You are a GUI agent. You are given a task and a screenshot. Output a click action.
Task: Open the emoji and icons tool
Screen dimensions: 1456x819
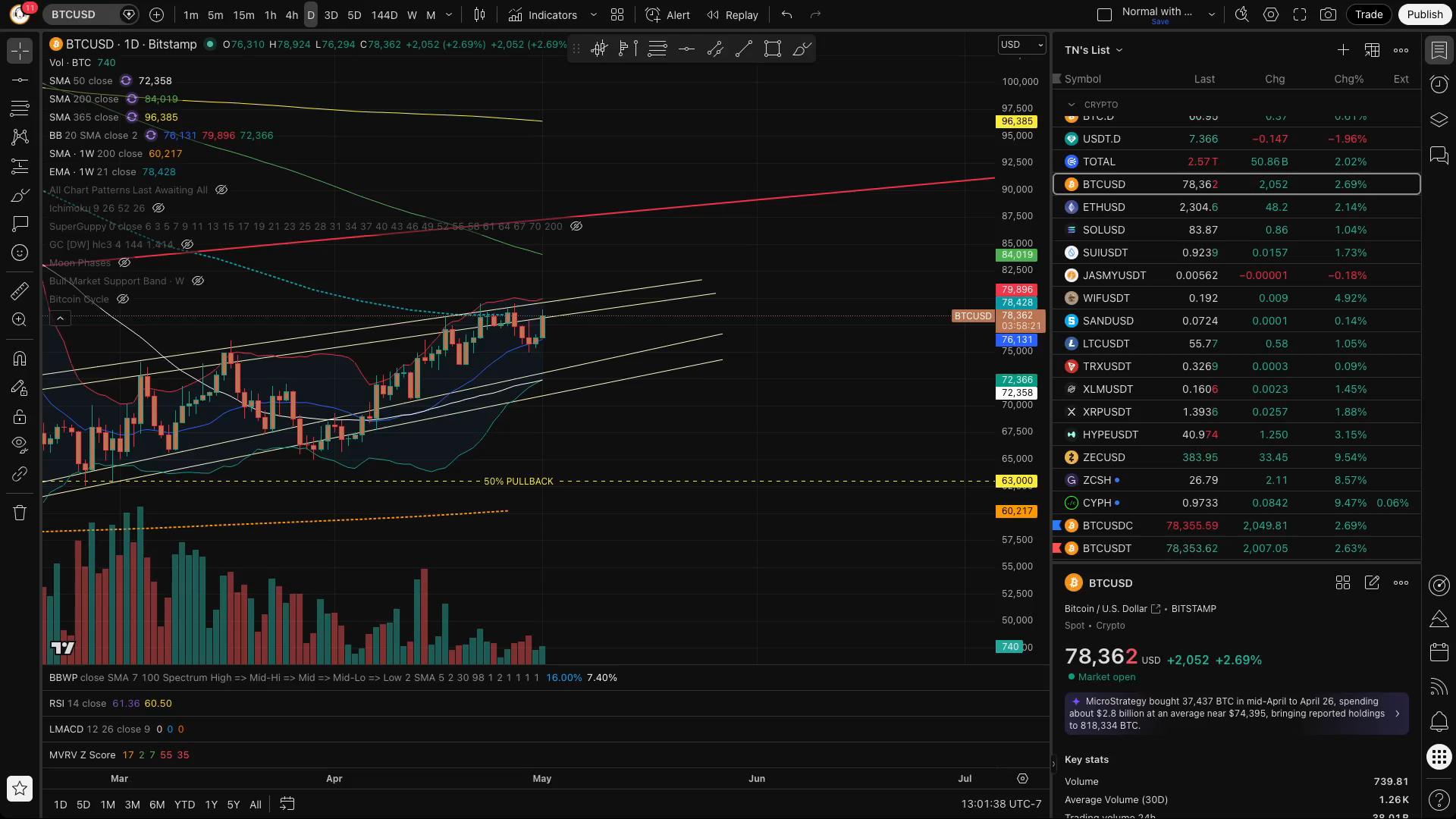[x=20, y=253]
